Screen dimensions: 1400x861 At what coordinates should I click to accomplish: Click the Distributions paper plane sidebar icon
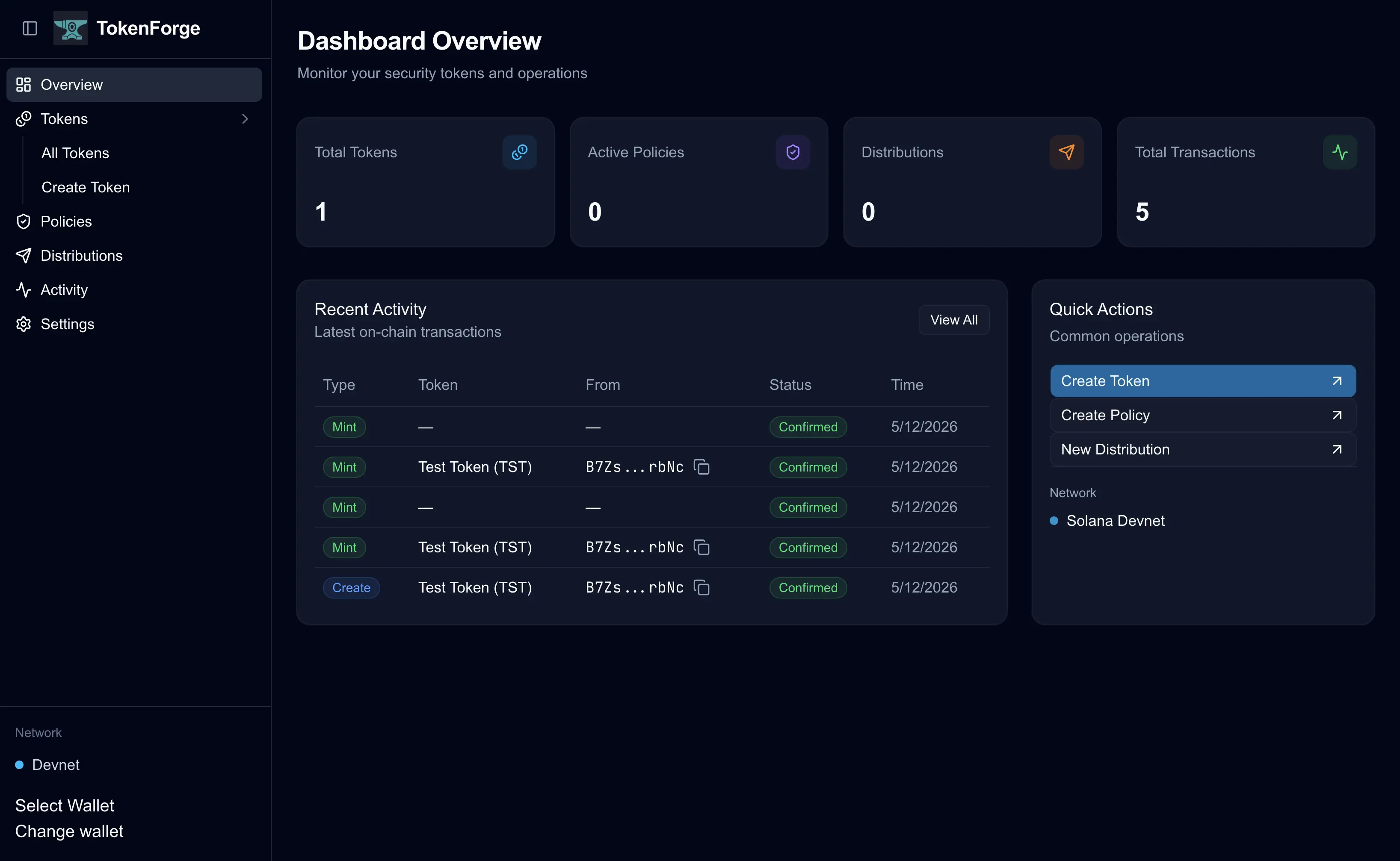tap(24, 255)
